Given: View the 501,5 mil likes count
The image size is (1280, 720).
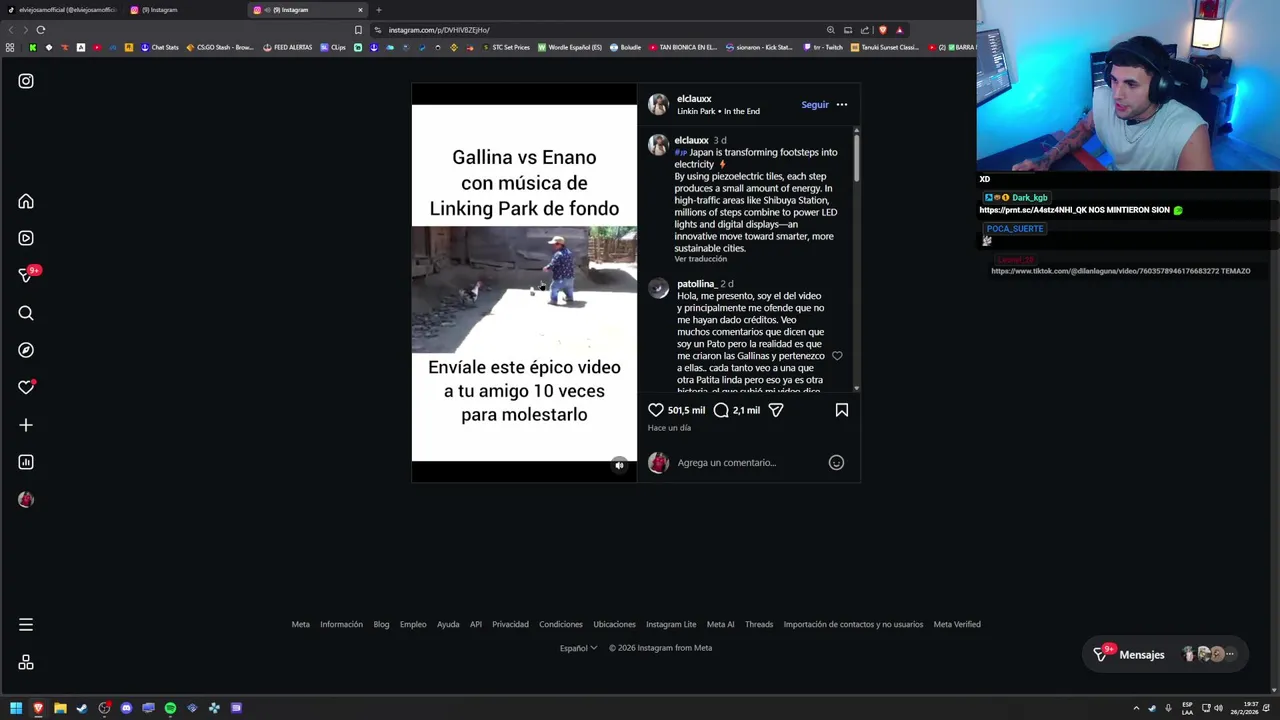Looking at the screenshot, I should [686, 410].
